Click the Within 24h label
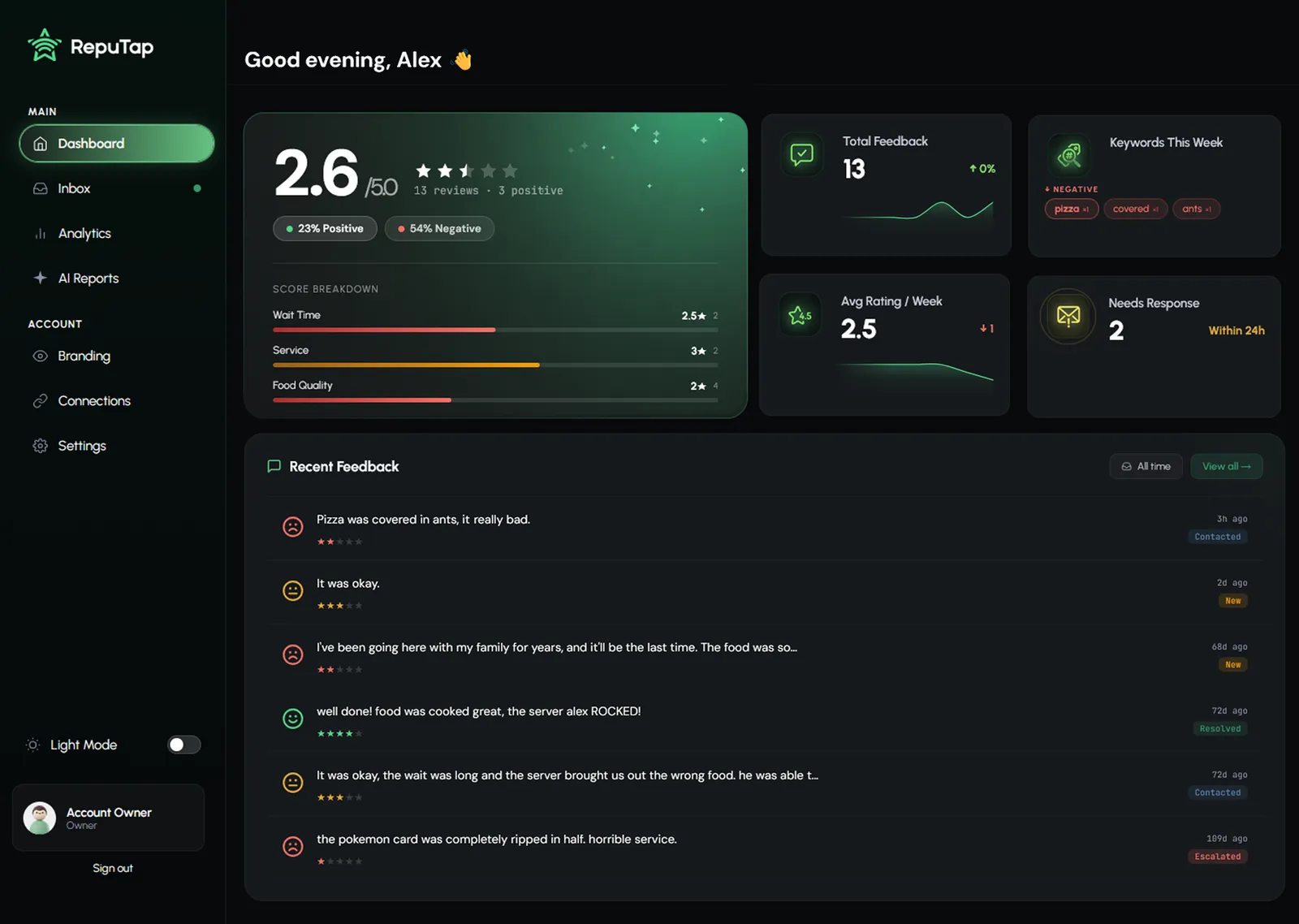 [x=1236, y=330]
